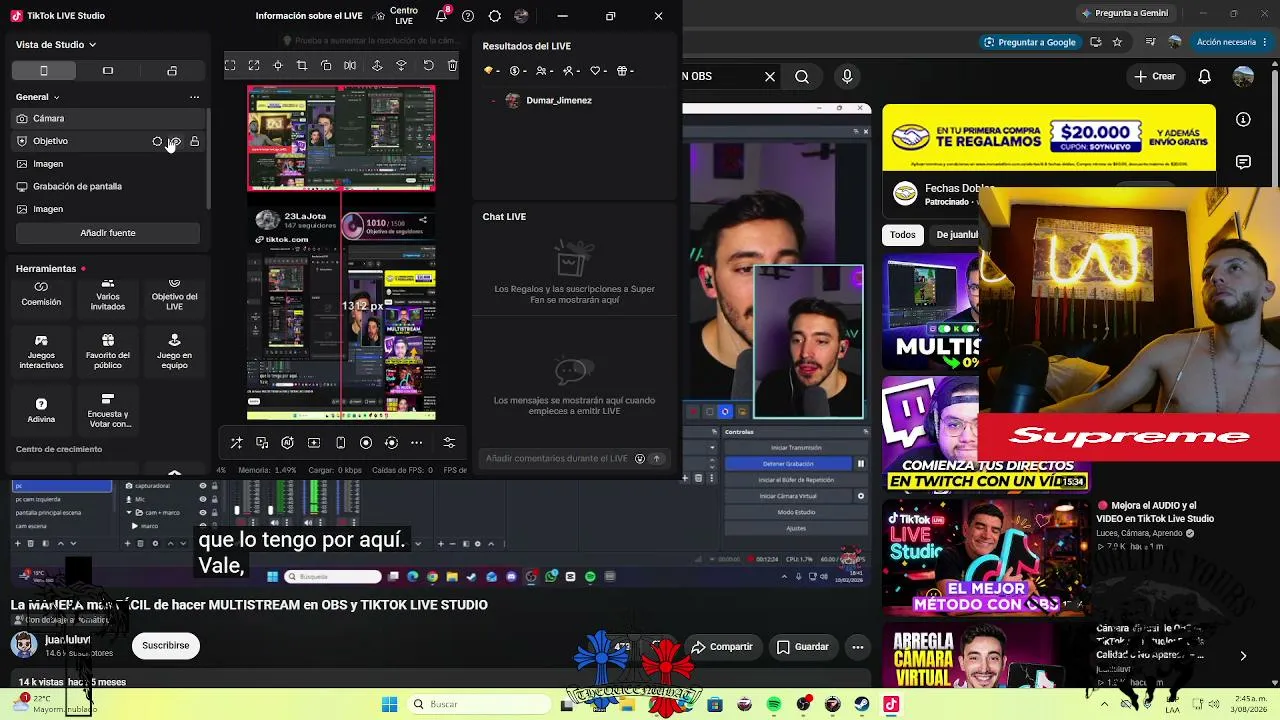1280x720 pixels.
Task: Switch to the dual-screen layout mode
Action: click(x=172, y=71)
